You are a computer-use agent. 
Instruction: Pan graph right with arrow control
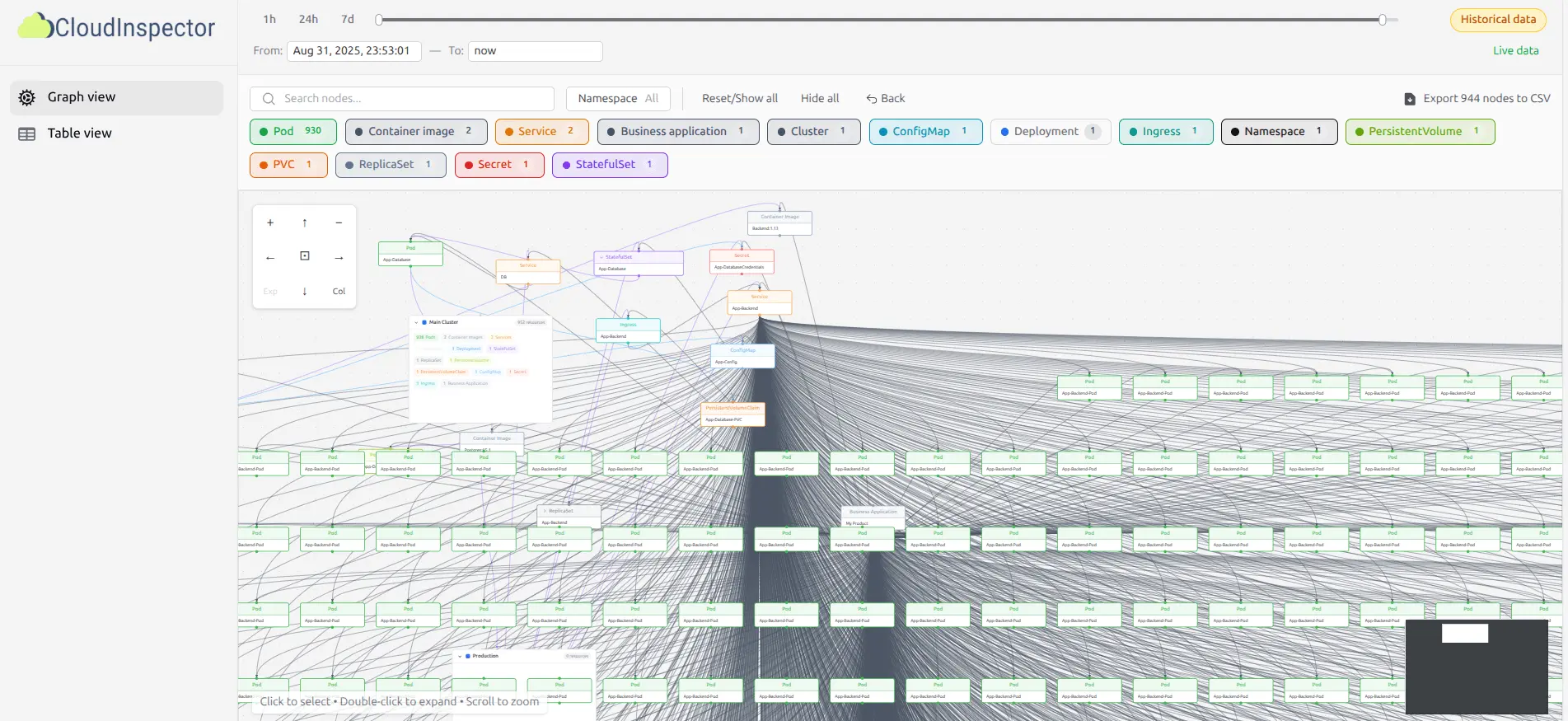point(339,257)
